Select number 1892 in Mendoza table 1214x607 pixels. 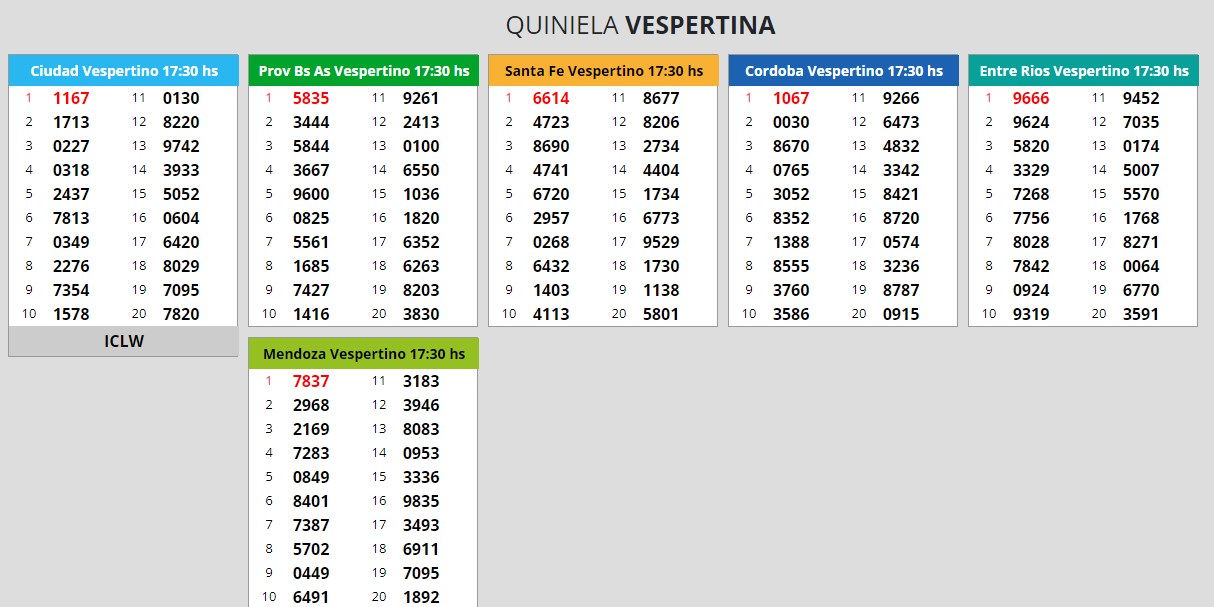coord(421,597)
